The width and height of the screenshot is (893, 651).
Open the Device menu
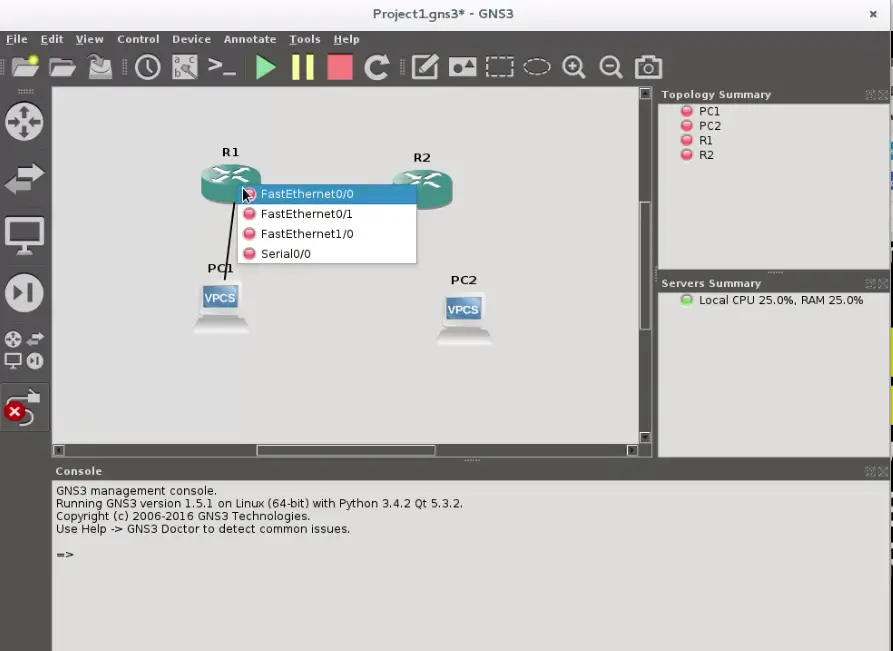191,39
